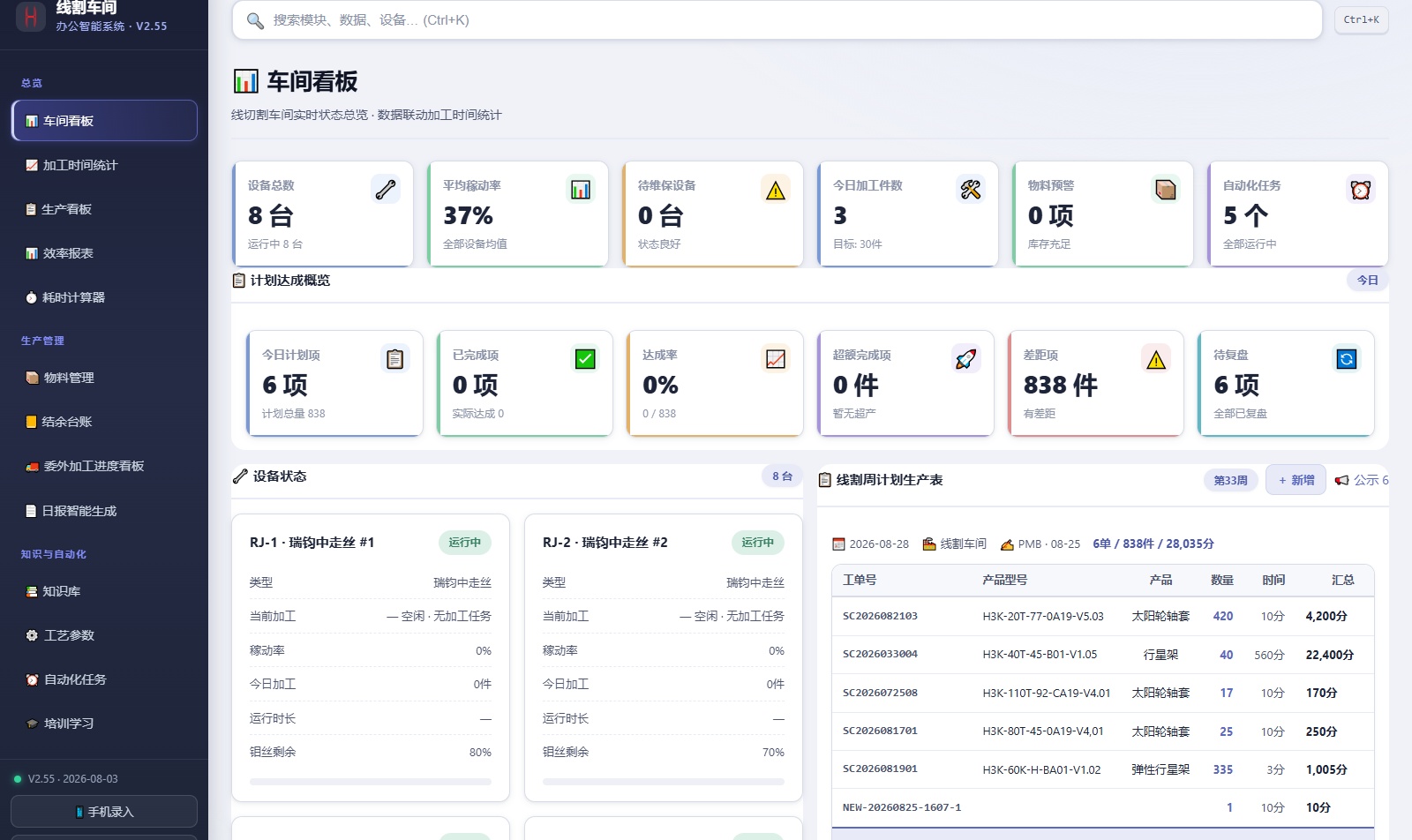Viewport: 1412px width, 840px height.
Task: Click the warning icon in 待维保设备 card
Action: (x=776, y=189)
